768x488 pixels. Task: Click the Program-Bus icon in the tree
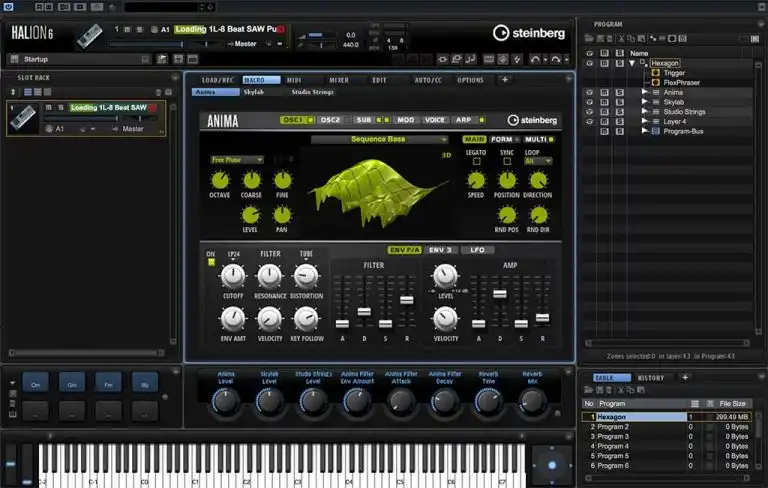pyautogui.click(x=656, y=131)
